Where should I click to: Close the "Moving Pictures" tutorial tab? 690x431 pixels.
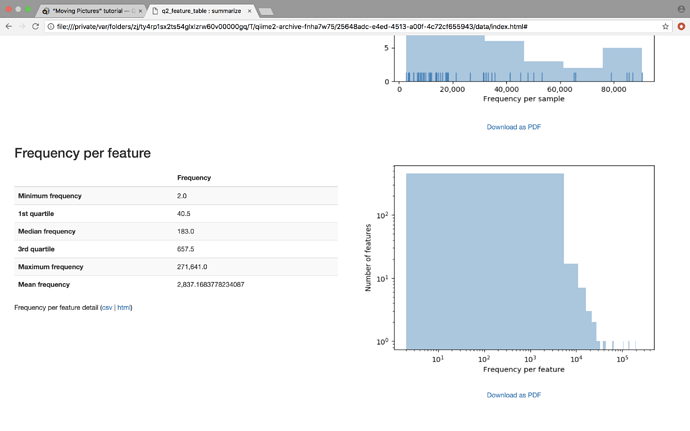pyautogui.click(x=140, y=11)
